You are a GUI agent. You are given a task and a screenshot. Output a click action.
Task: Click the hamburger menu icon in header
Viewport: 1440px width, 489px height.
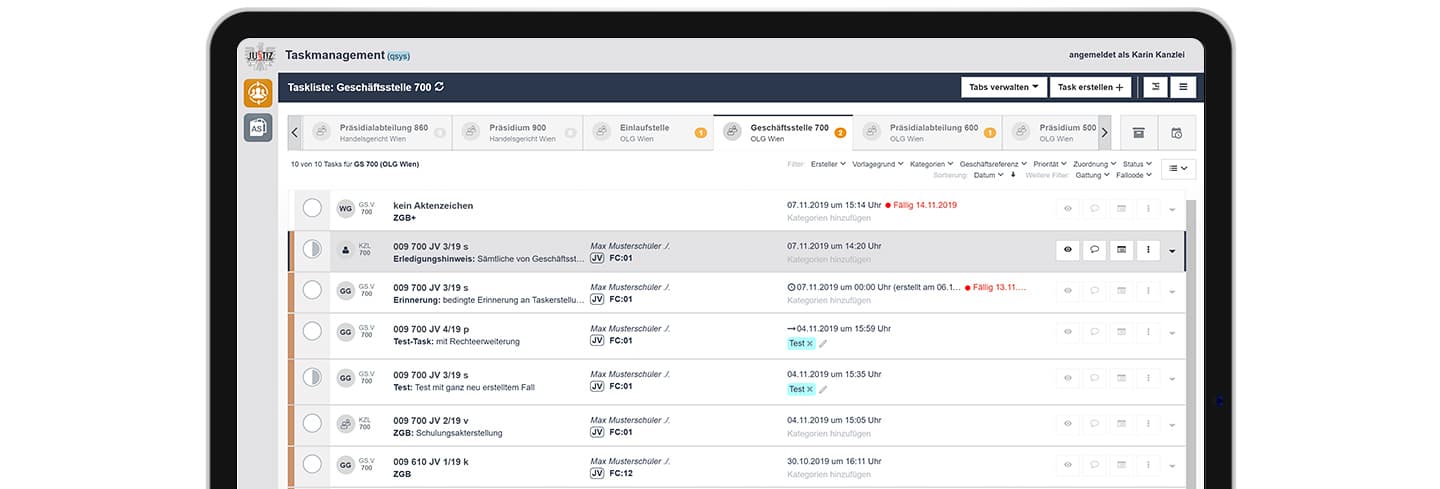coord(1183,87)
